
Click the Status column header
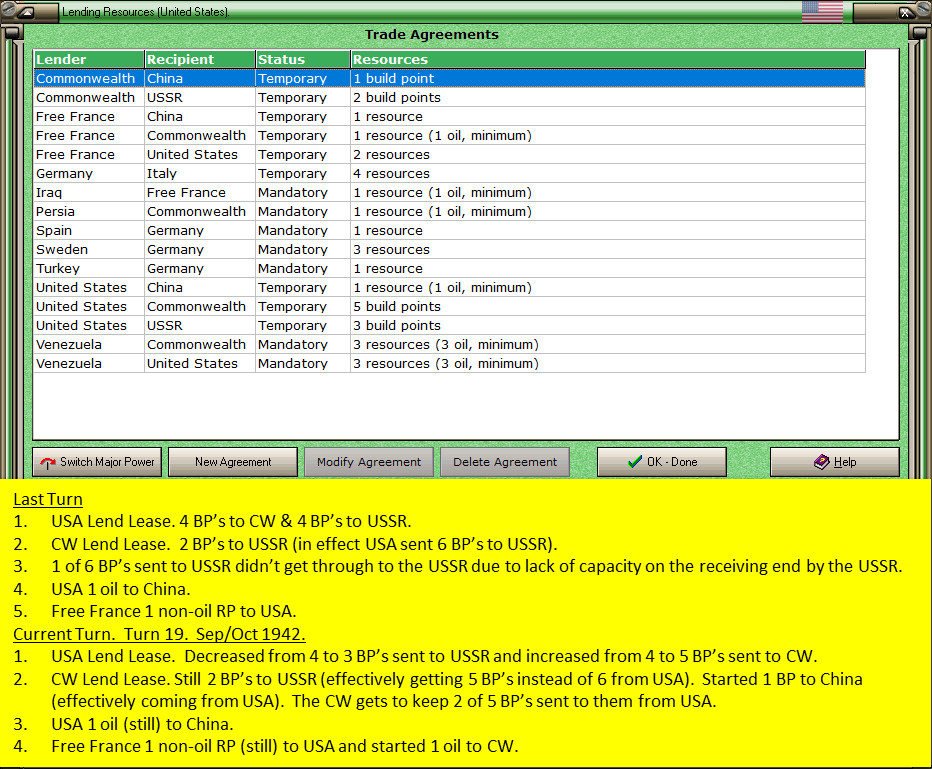click(303, 59)
